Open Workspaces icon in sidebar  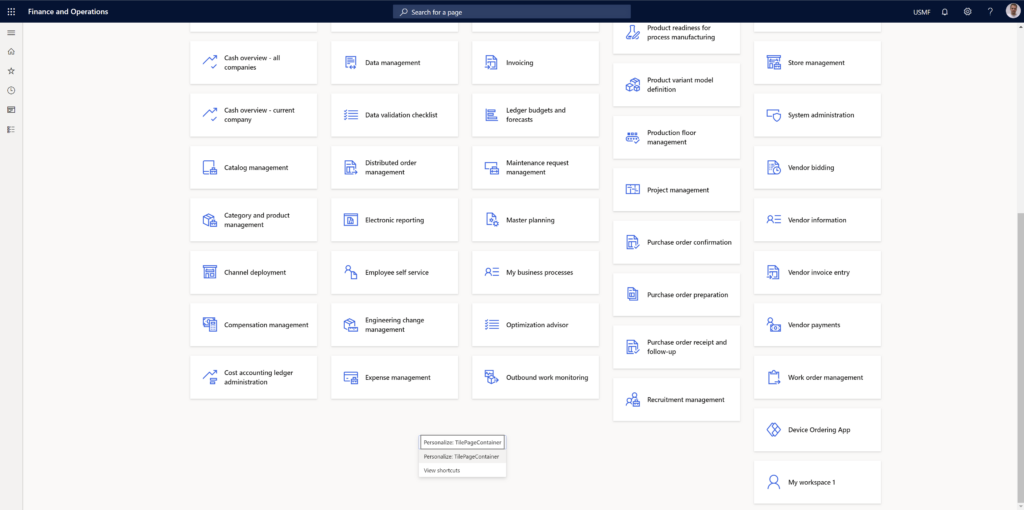coord(11,110)
